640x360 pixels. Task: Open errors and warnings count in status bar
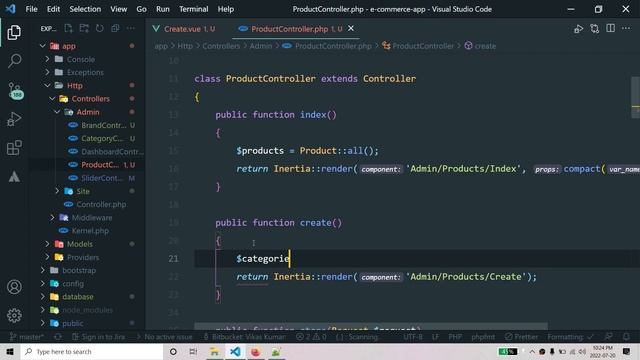pos(311,337)
